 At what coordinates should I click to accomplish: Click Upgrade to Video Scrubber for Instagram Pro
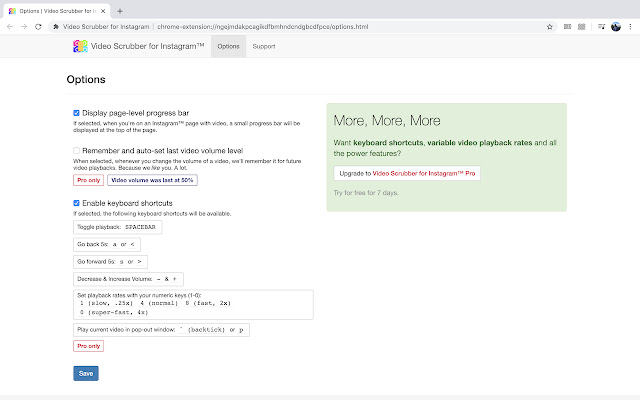[x=407, y=173]
